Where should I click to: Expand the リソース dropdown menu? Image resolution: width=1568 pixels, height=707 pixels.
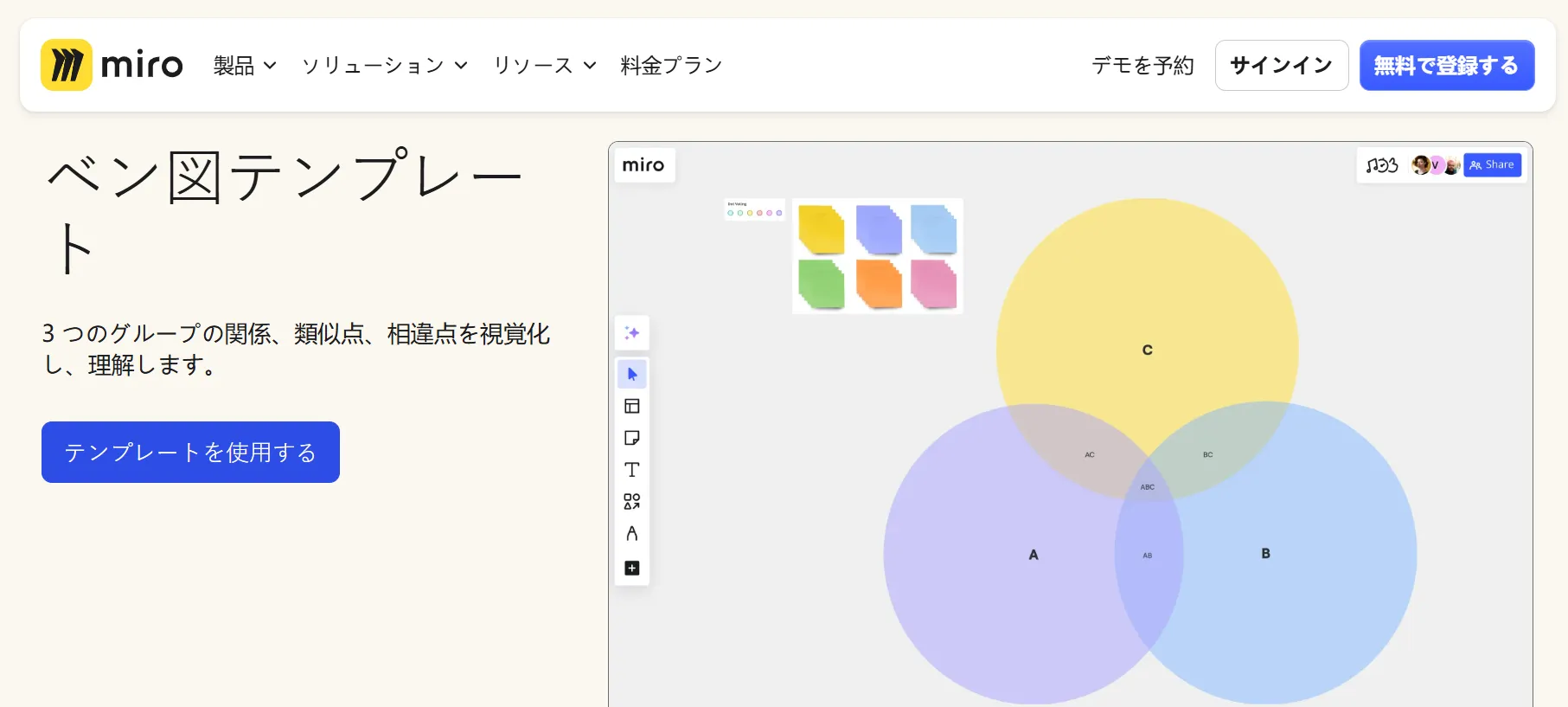coord(544,66)
